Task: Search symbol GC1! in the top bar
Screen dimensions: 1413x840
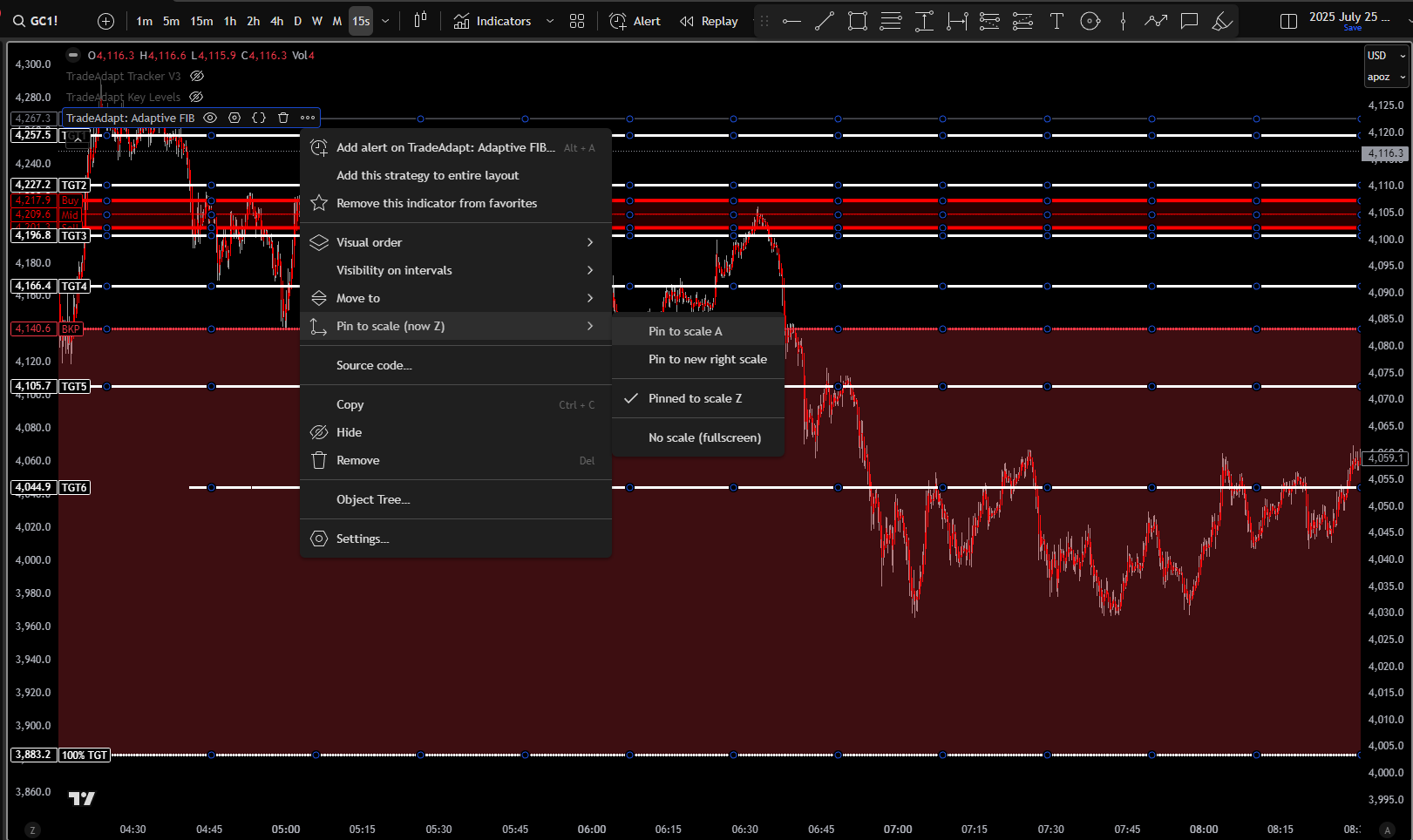Action: coord(37,21)
